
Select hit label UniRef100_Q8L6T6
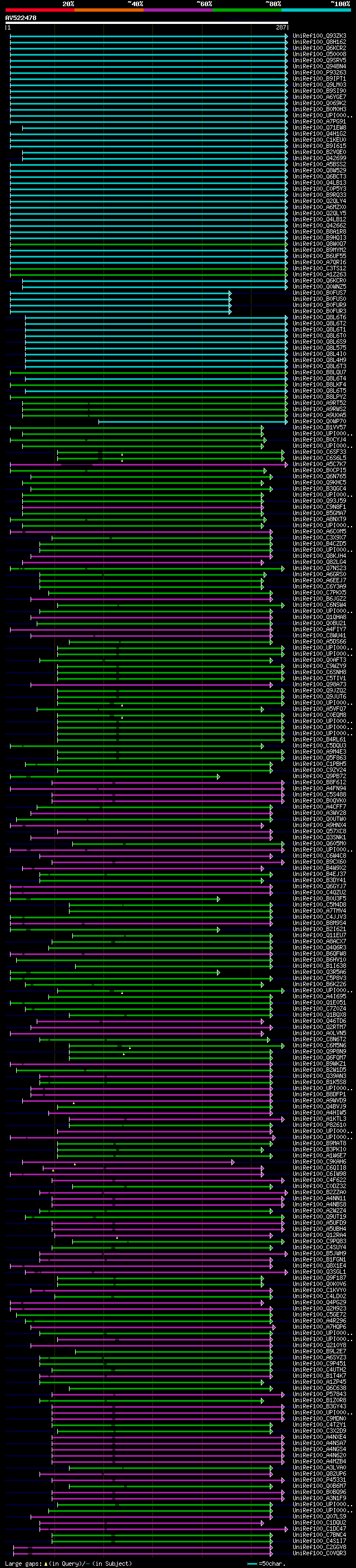319,317
